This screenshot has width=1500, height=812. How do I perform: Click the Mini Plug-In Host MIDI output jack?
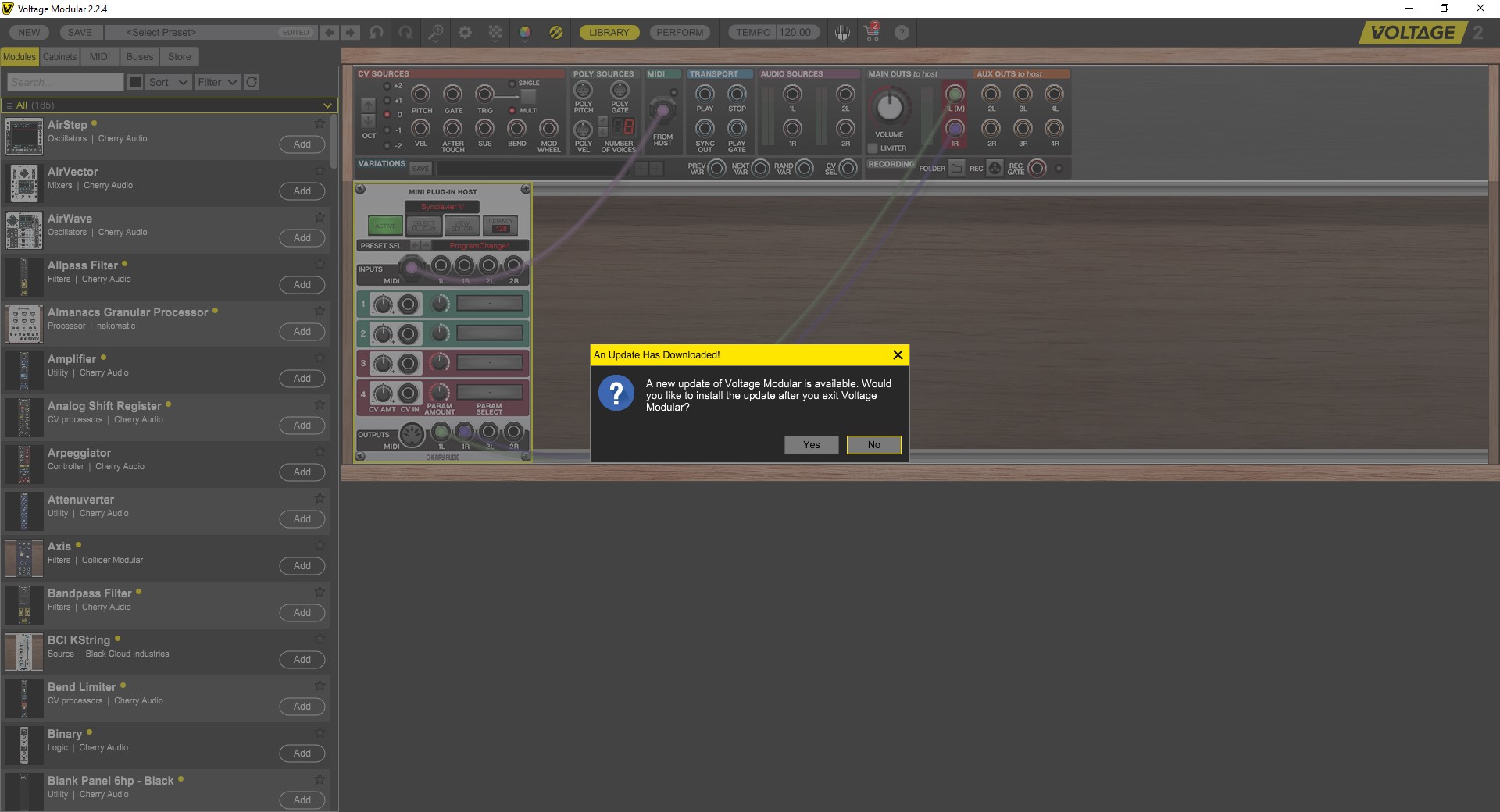click(x=412, y=435)
